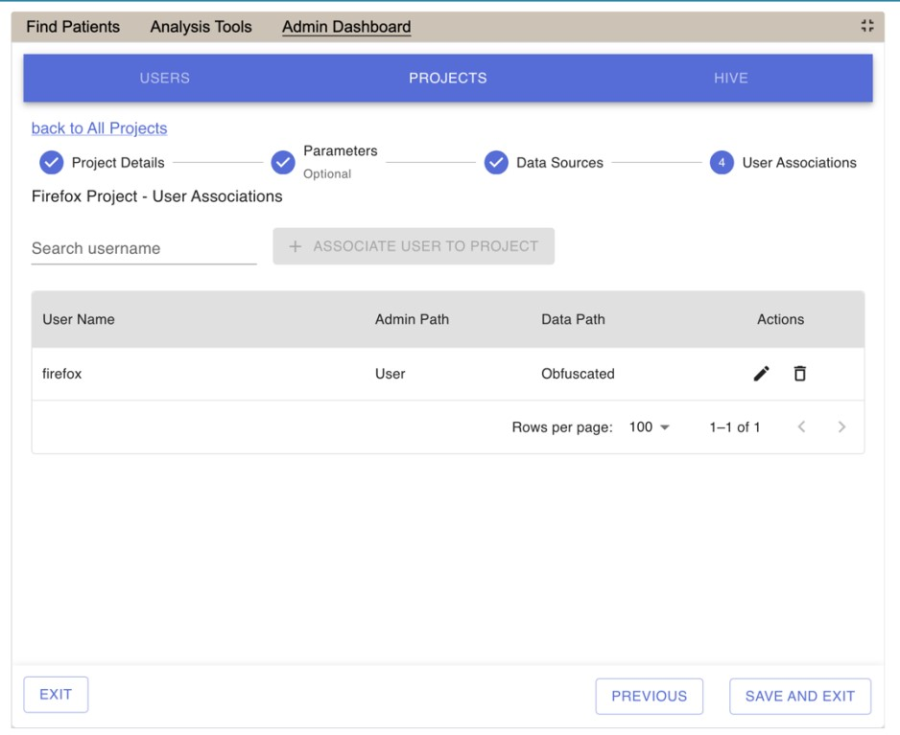Viewport: 900px width, 735px height.
Task: Click the collapse fullscreen icon at top right
Action: tap(867, 27)
